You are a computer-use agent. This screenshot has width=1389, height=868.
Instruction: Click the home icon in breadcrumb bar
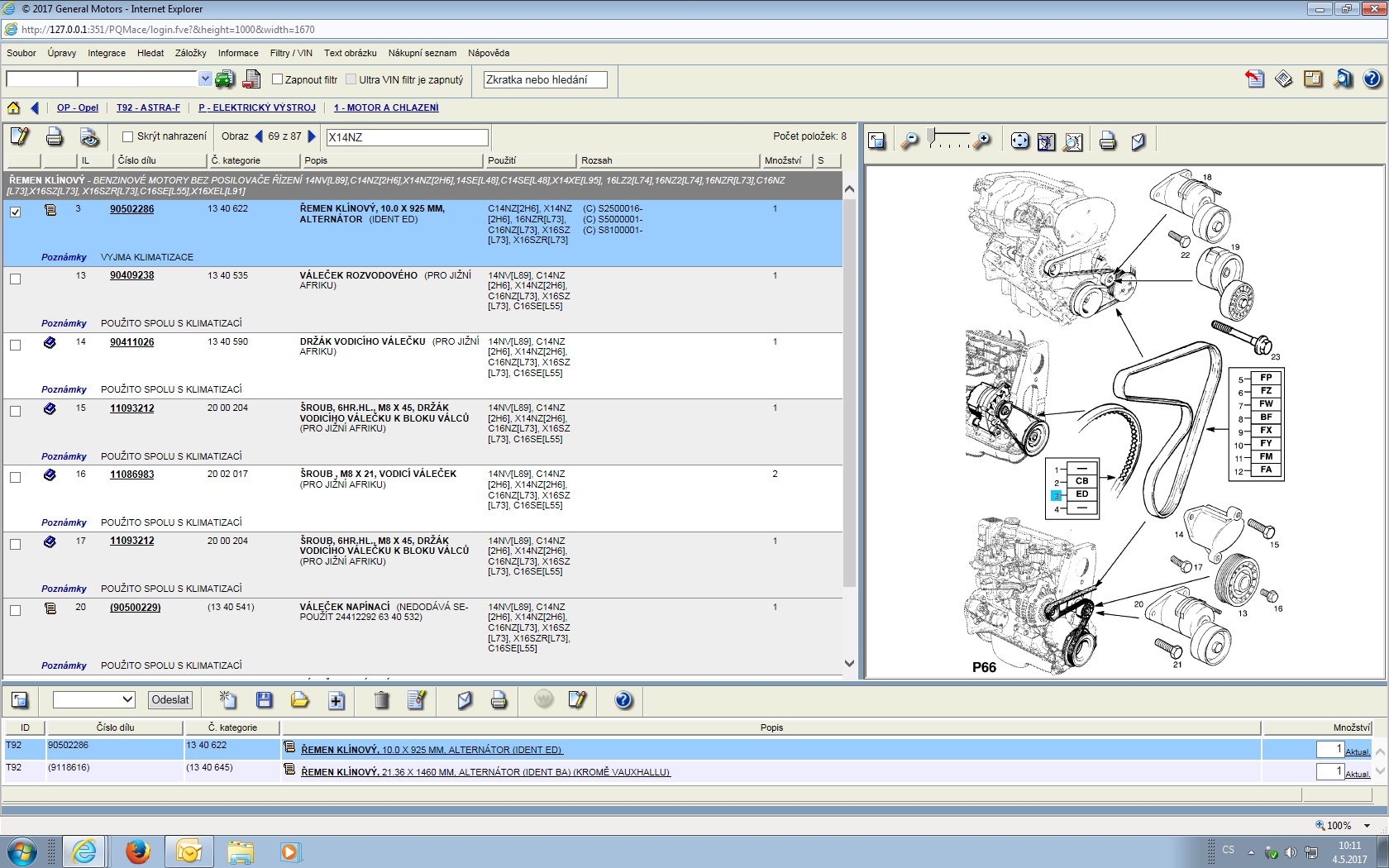[x=13, y=107]
